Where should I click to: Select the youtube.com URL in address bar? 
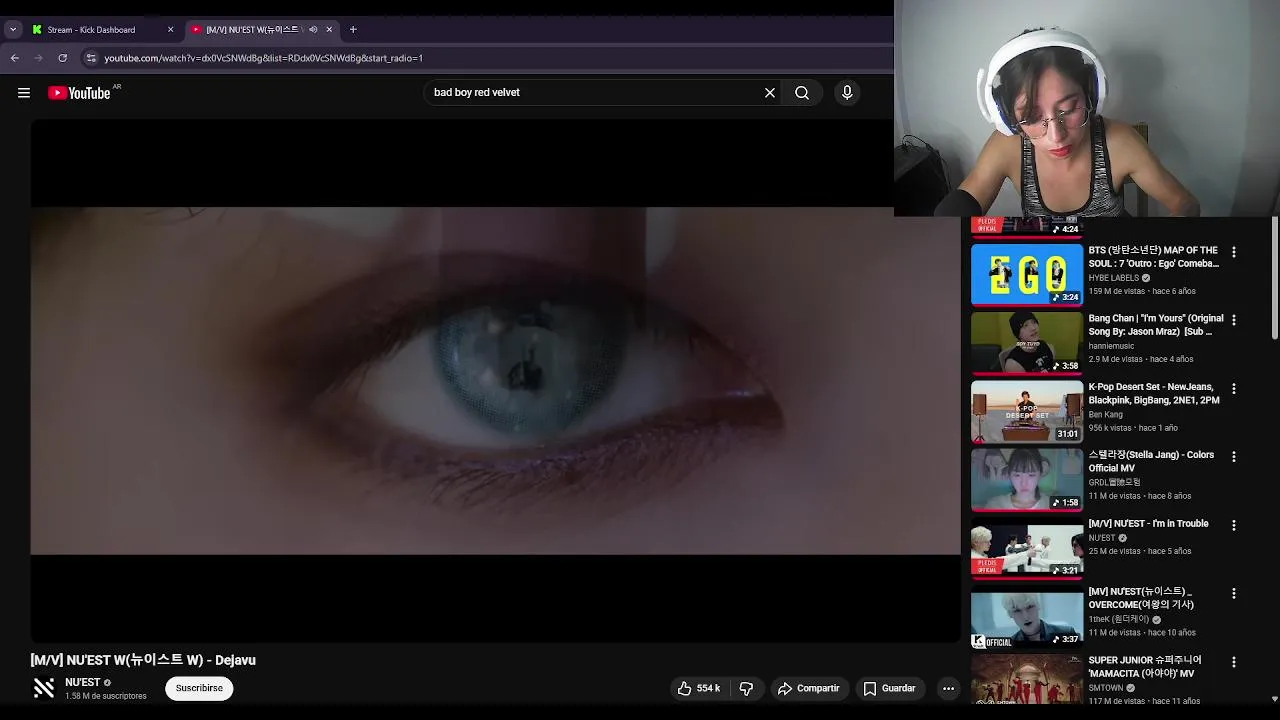coord(263,58)
